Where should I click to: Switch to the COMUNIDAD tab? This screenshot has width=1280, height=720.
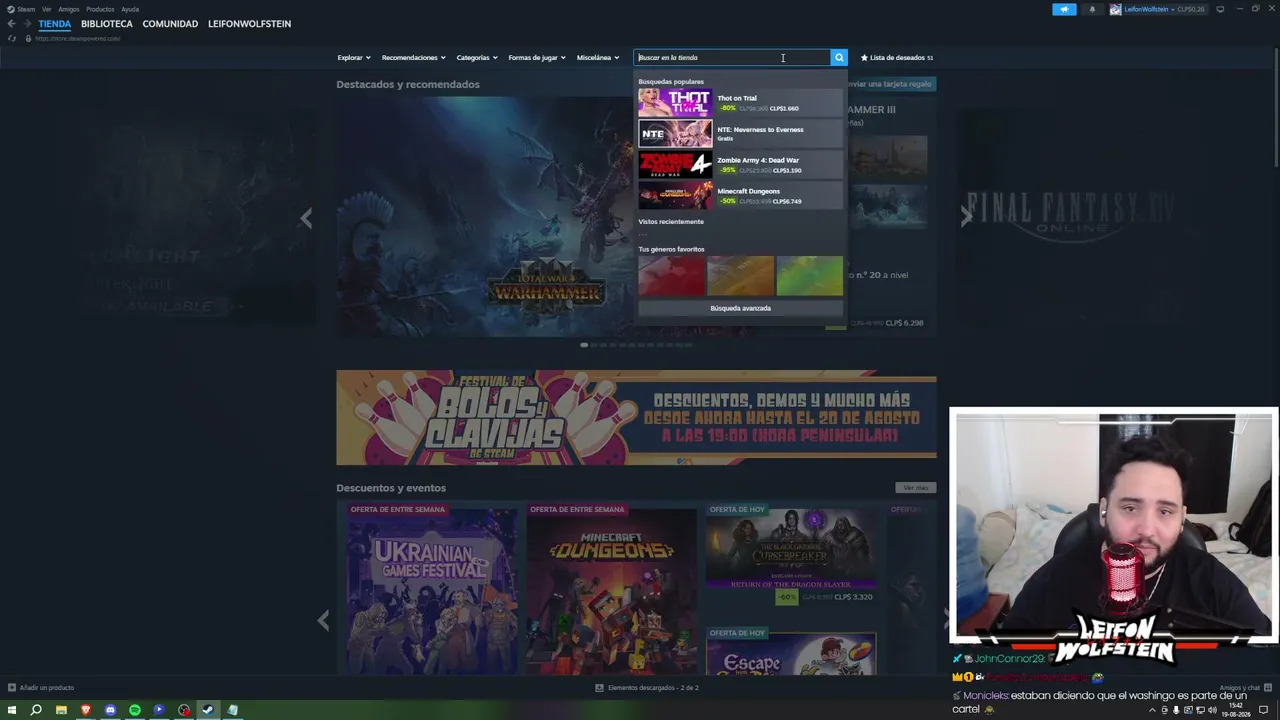click(x=170, y=24)
